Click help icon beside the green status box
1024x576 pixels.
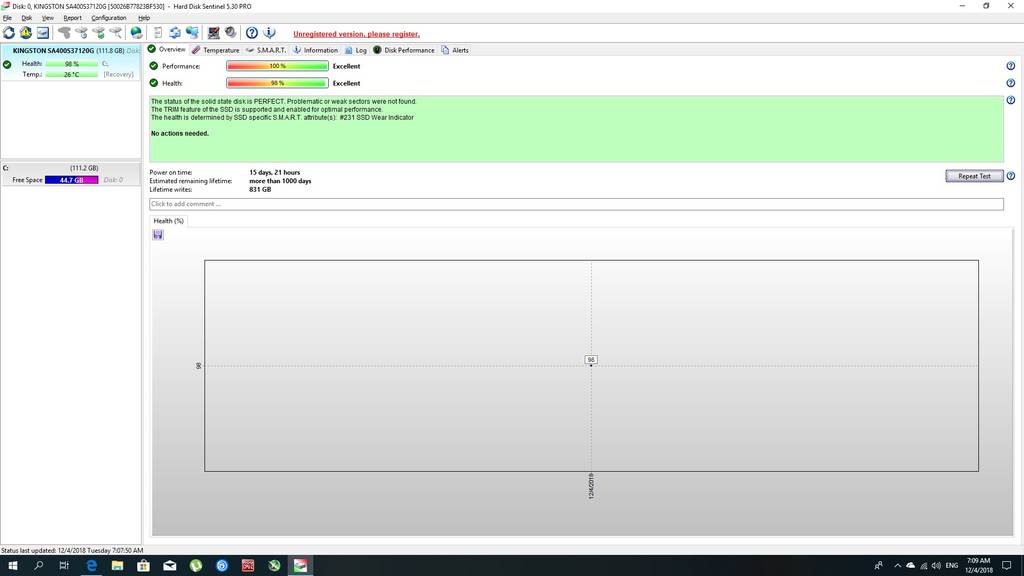click(x=1010, y=100)
